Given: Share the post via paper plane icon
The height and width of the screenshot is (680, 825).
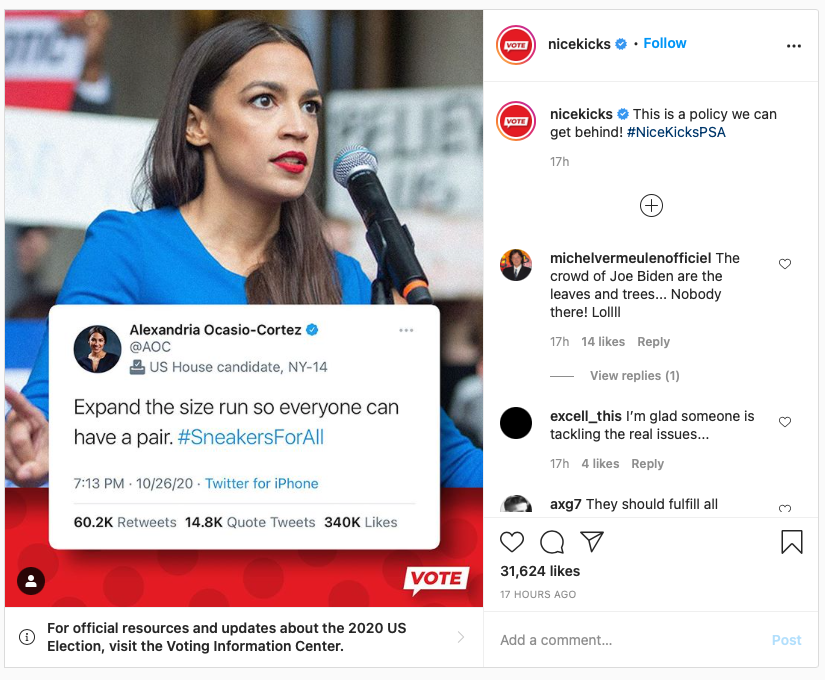Looking at the screenshot, I should (x=592, y=541).
